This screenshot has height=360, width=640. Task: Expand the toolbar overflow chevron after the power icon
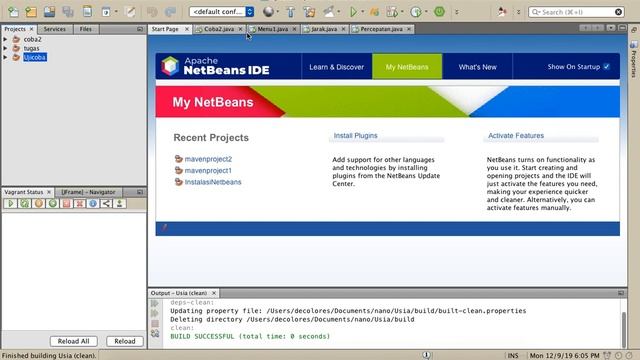click(x=457, y=12)
